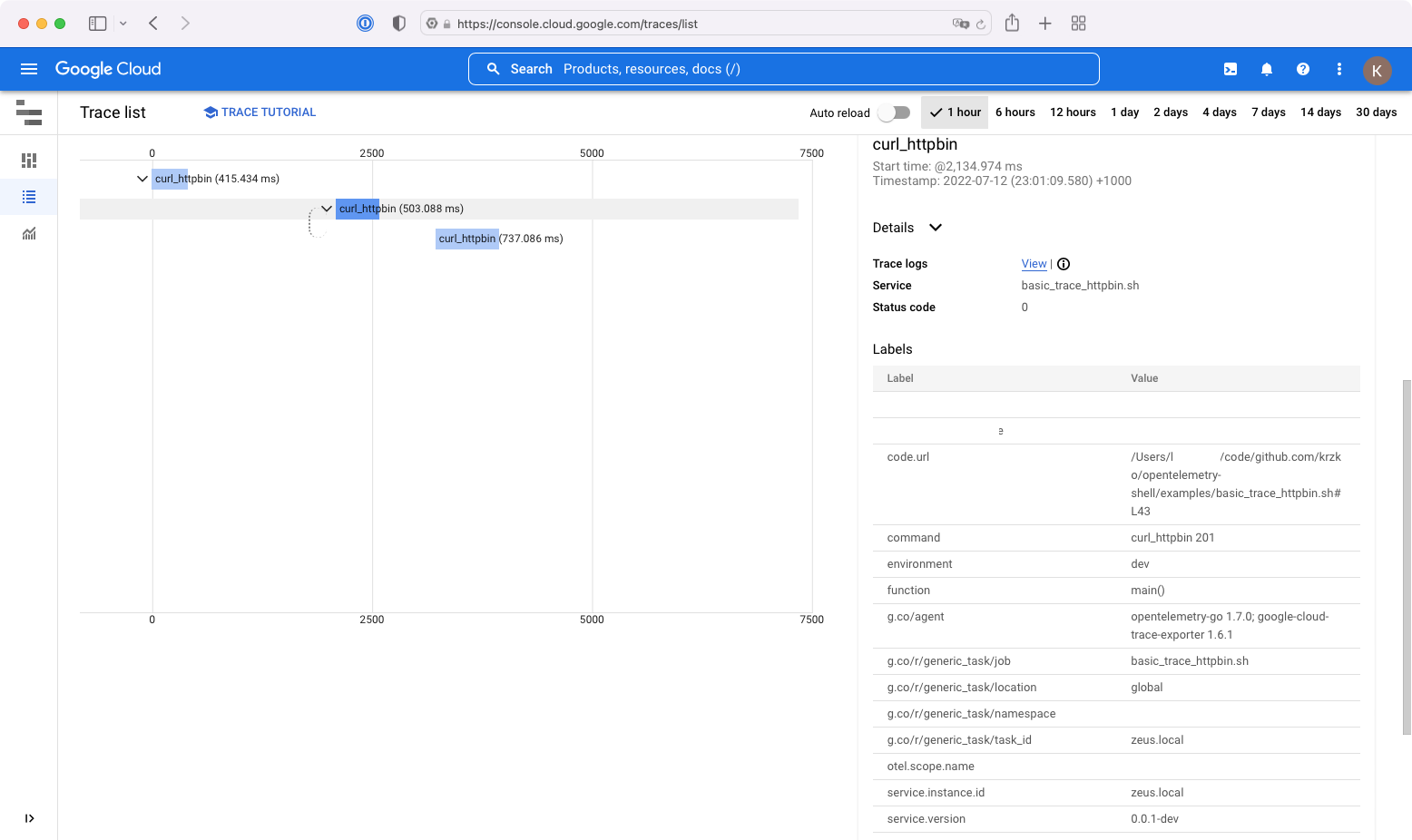This screenshot has width=1412, height=840.
Task: Open the Trace Tutorial link
Action: [x=260, y=112]
